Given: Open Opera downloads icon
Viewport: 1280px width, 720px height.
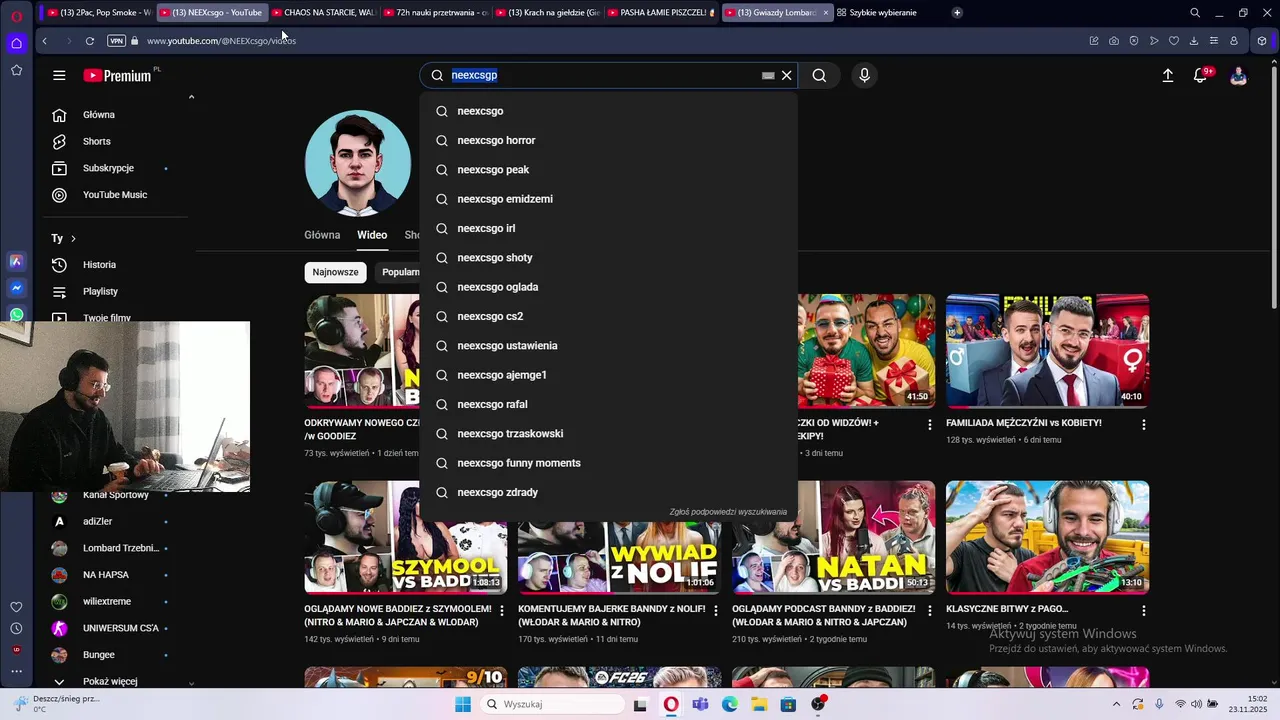Looking at the screenshot, I should (x=1194, y=41).
